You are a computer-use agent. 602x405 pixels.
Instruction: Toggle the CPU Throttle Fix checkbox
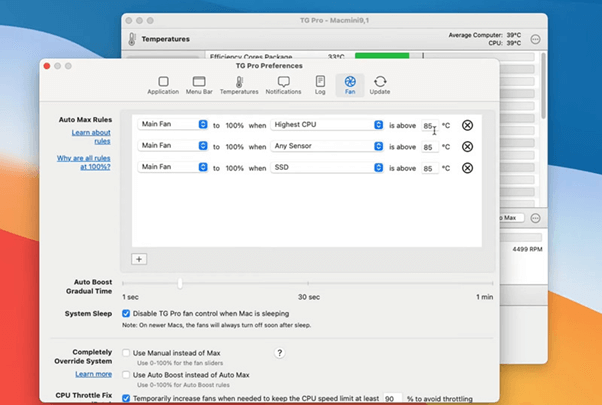(x=126, y=398)
